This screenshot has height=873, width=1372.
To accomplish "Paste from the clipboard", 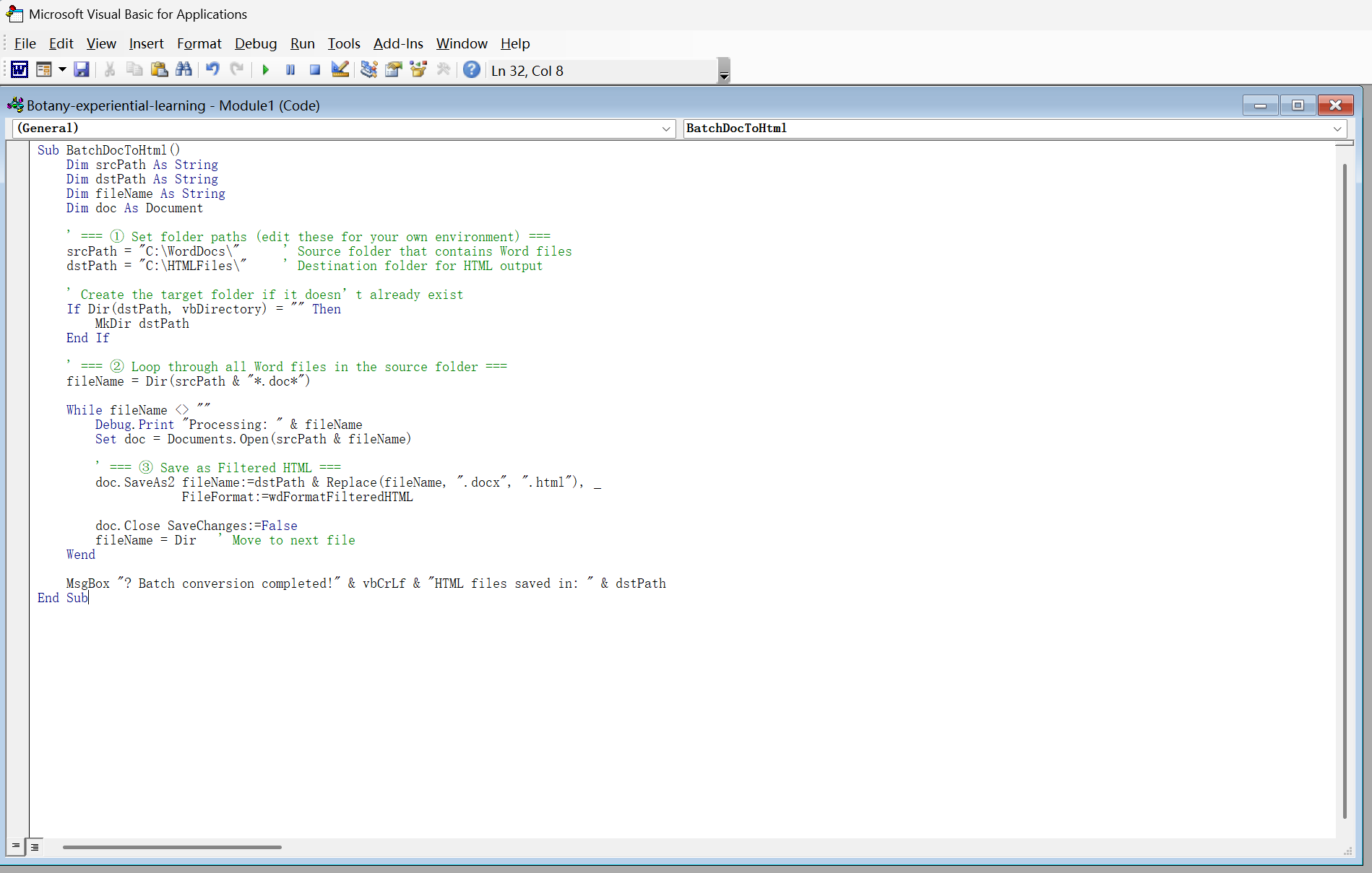I will pyautogui.click(x=159, y=69).
